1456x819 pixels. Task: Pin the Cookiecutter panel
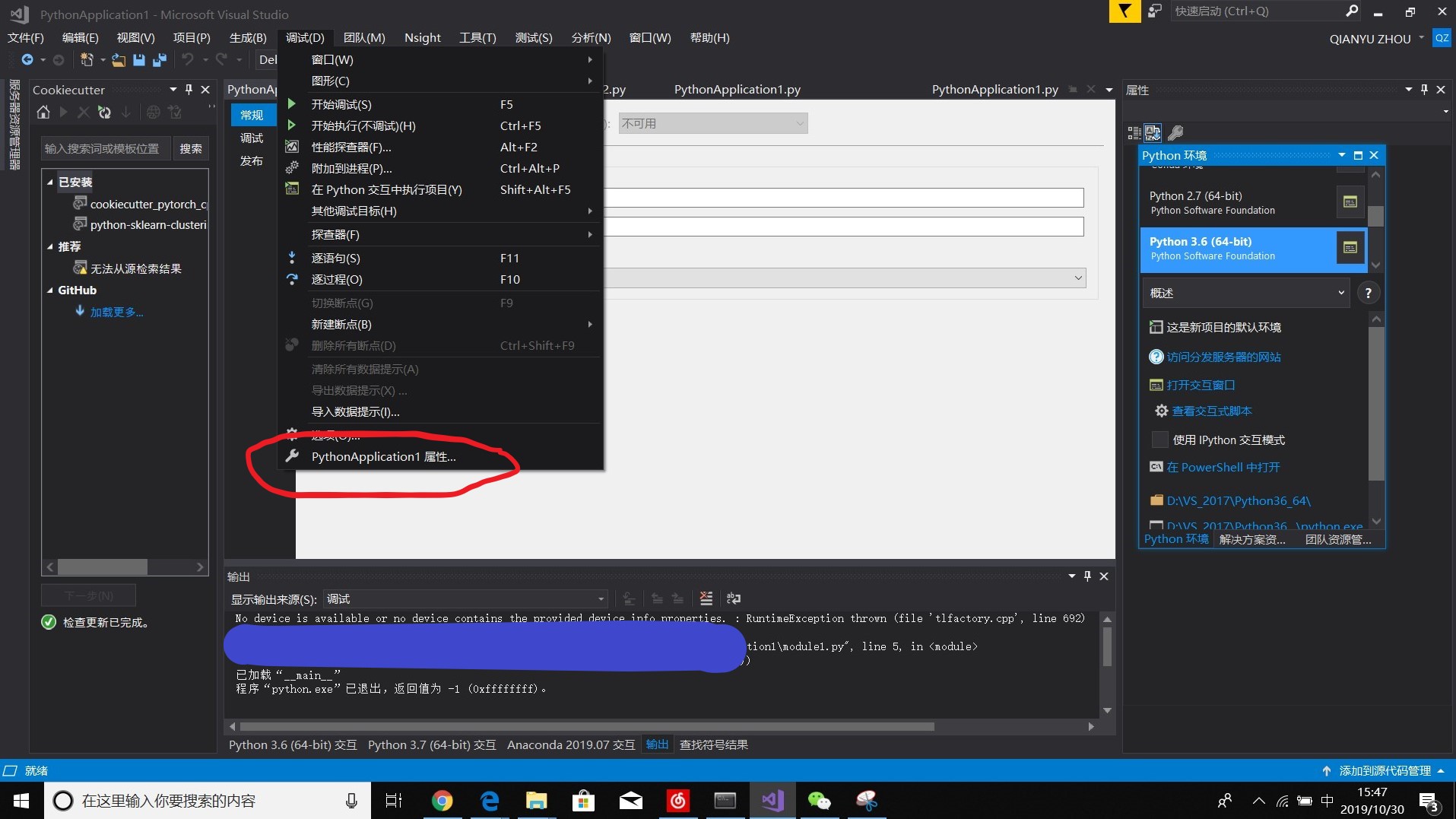click(x=189, y=89)
